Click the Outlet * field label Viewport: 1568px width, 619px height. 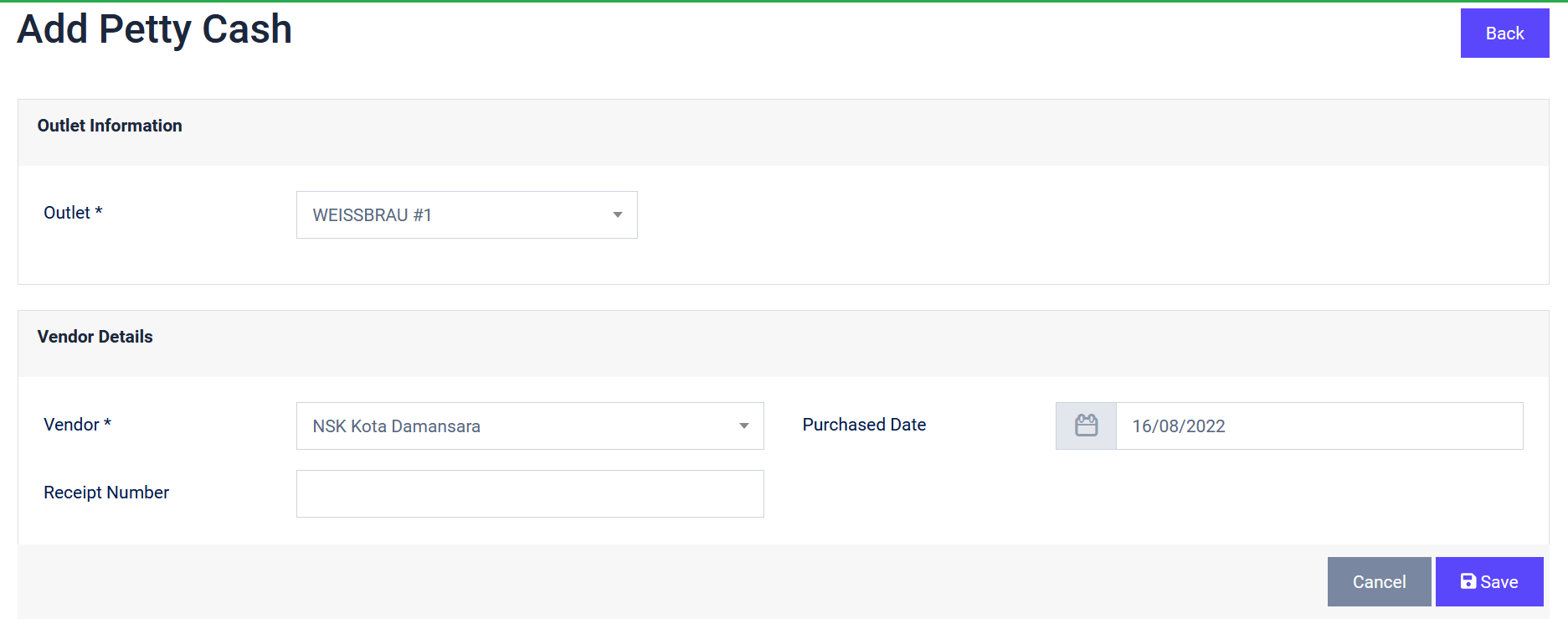pos(73,213)
